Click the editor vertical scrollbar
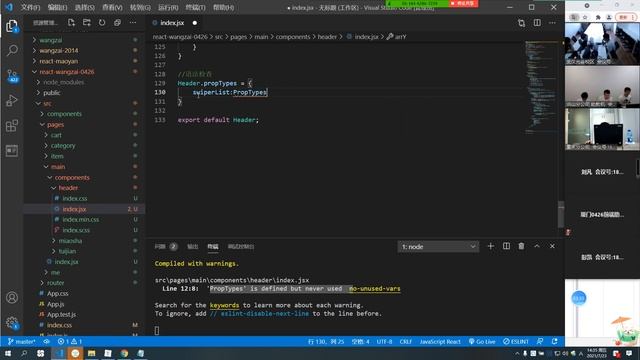 (561, 214)
